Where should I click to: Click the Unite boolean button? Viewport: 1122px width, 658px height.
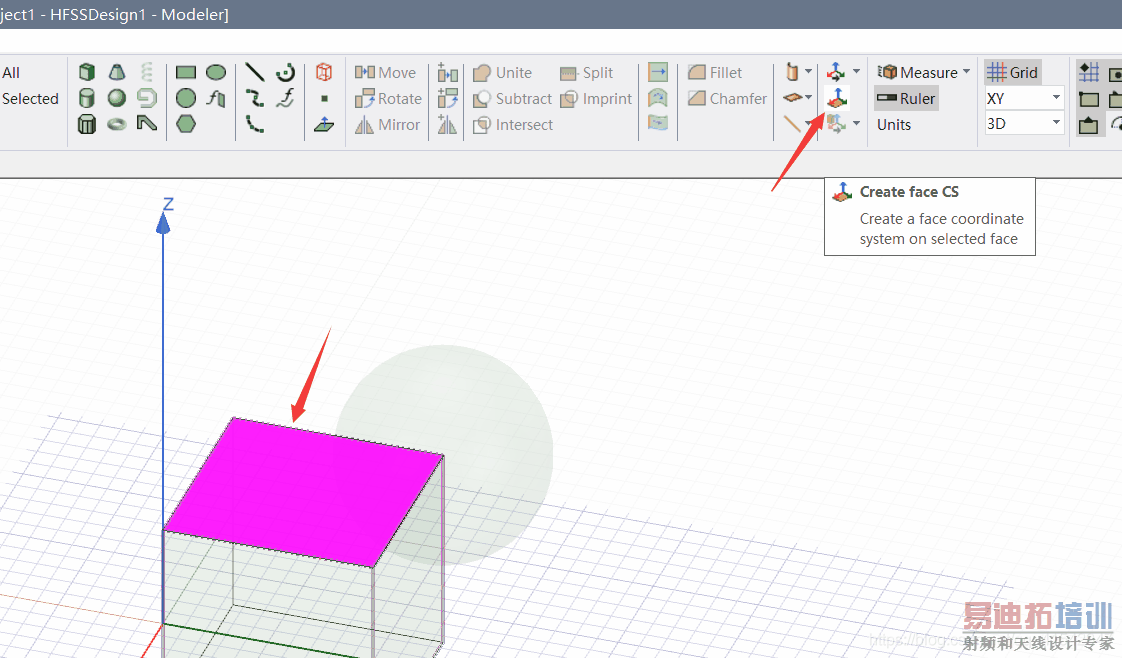coord(502,72)
